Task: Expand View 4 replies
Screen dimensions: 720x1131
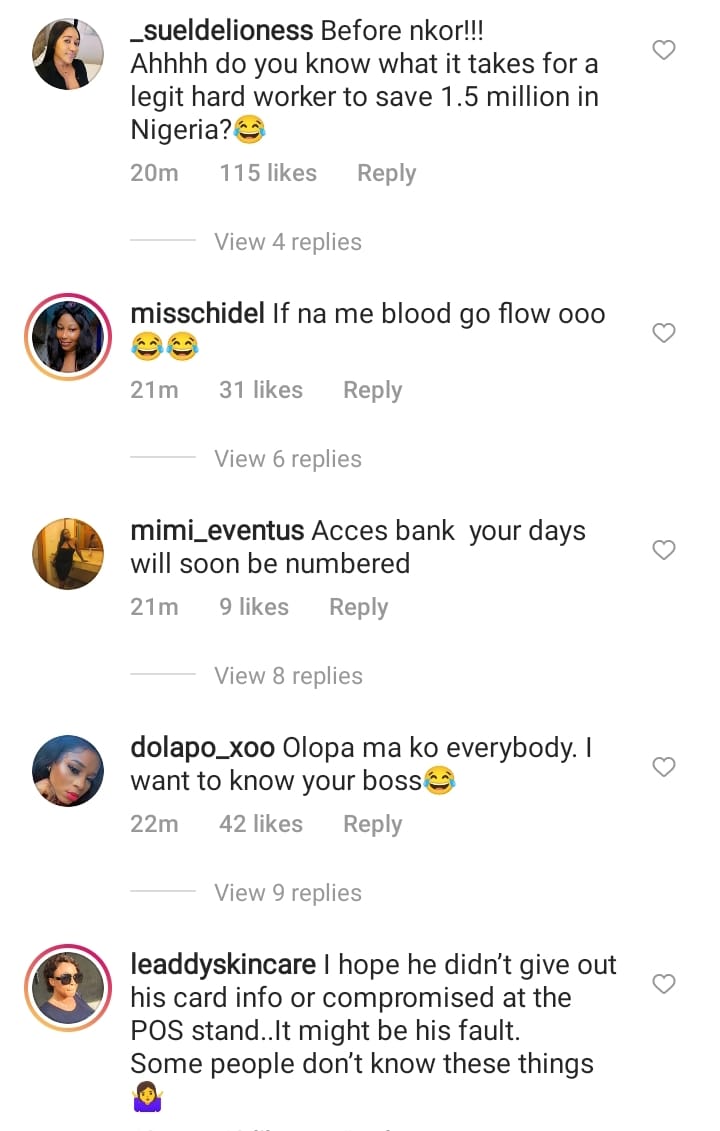Action: 287,242
